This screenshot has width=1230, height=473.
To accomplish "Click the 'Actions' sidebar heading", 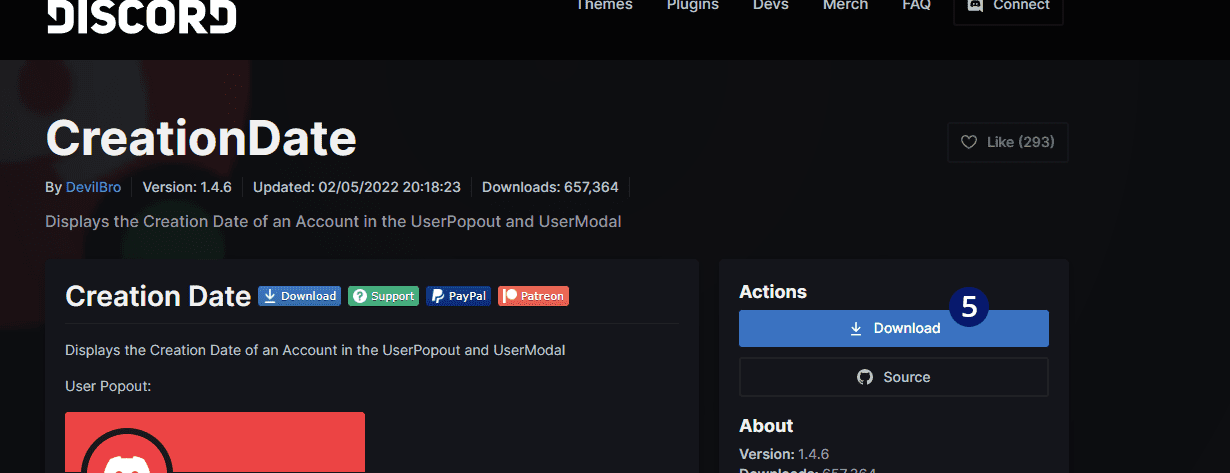I will (x=773, y=292).
